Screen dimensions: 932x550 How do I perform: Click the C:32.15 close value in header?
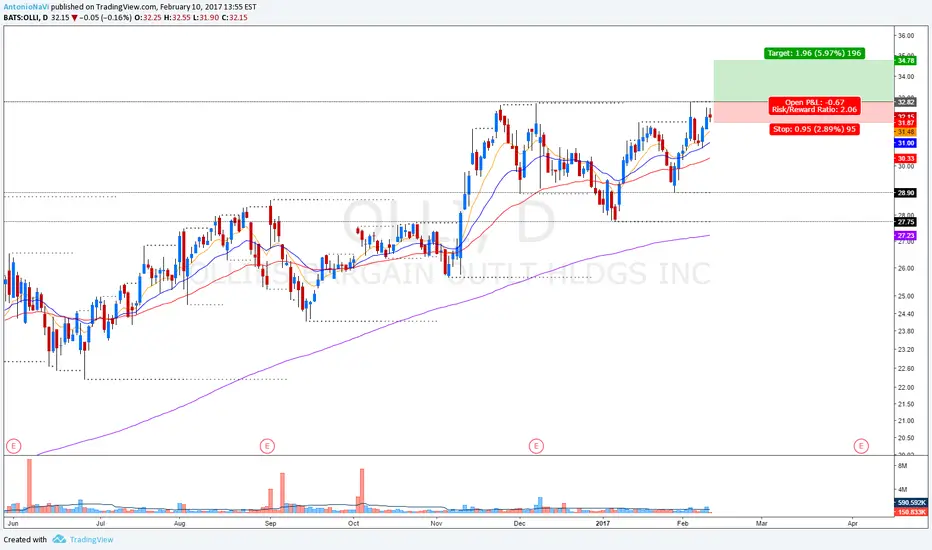coord(234,18)
